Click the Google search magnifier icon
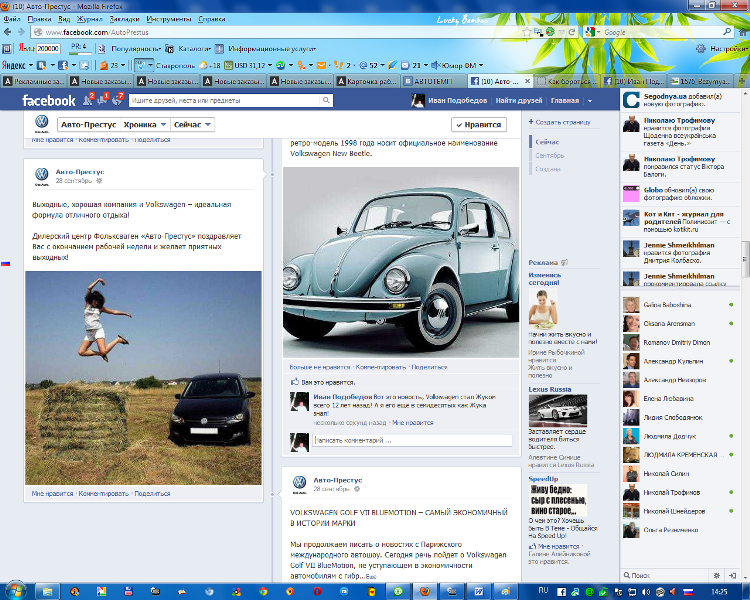 click(727, 32)
